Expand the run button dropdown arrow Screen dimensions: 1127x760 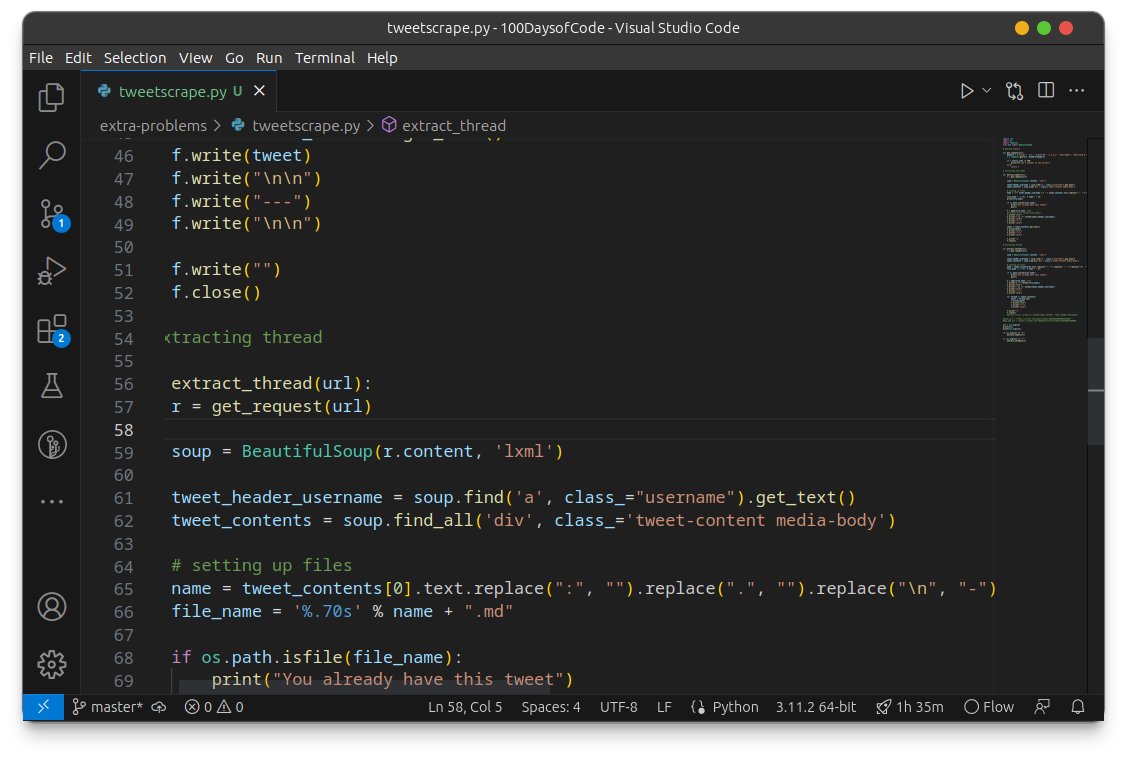[987, 91]
